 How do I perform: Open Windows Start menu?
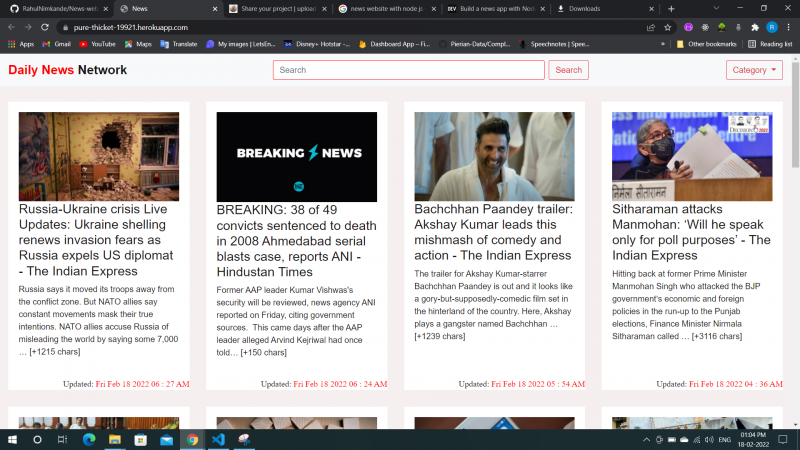(x=12, y=439)
